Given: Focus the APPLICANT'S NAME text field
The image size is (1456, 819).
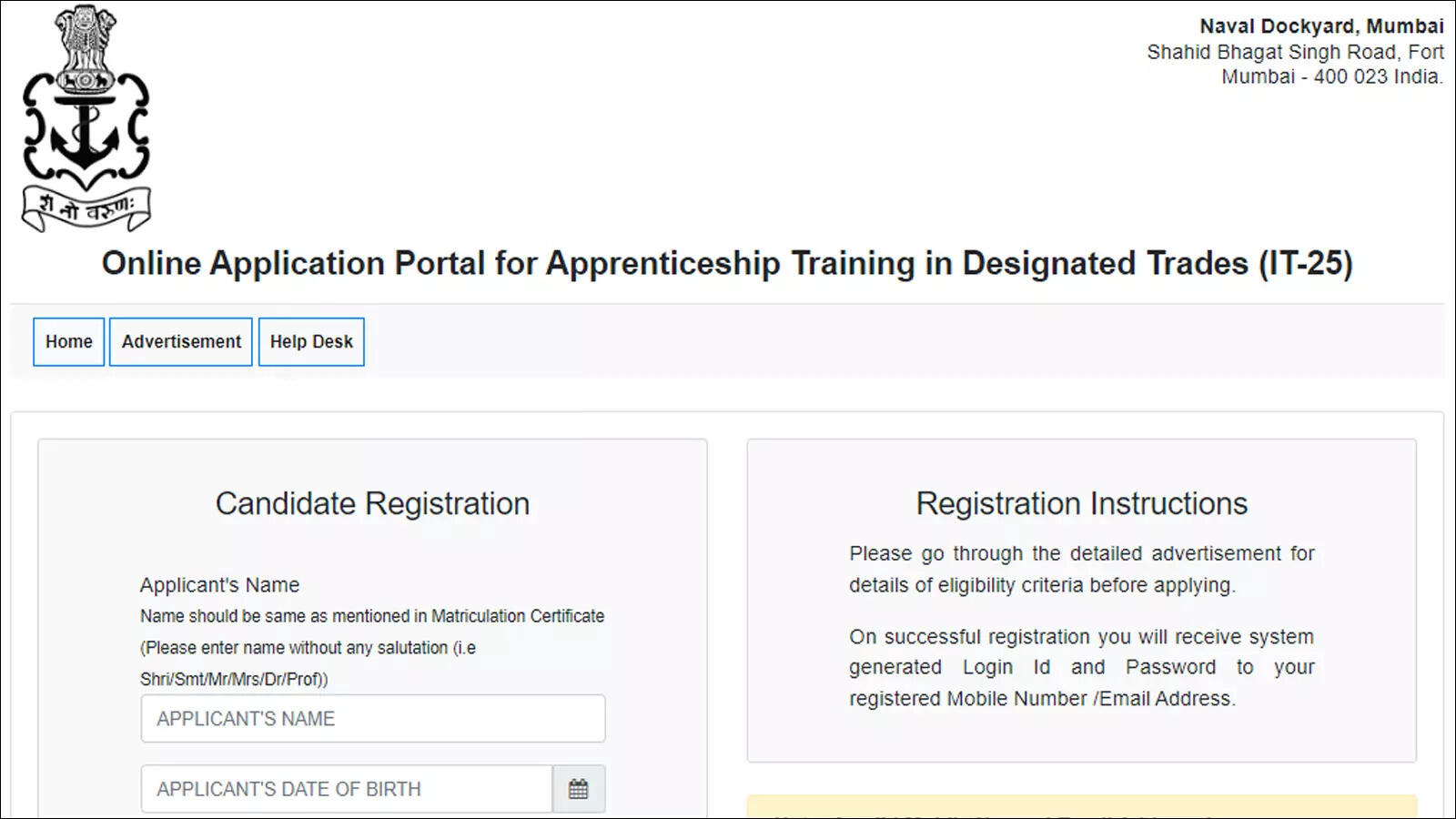Looking at the screenshot, I should click(373, 719).
